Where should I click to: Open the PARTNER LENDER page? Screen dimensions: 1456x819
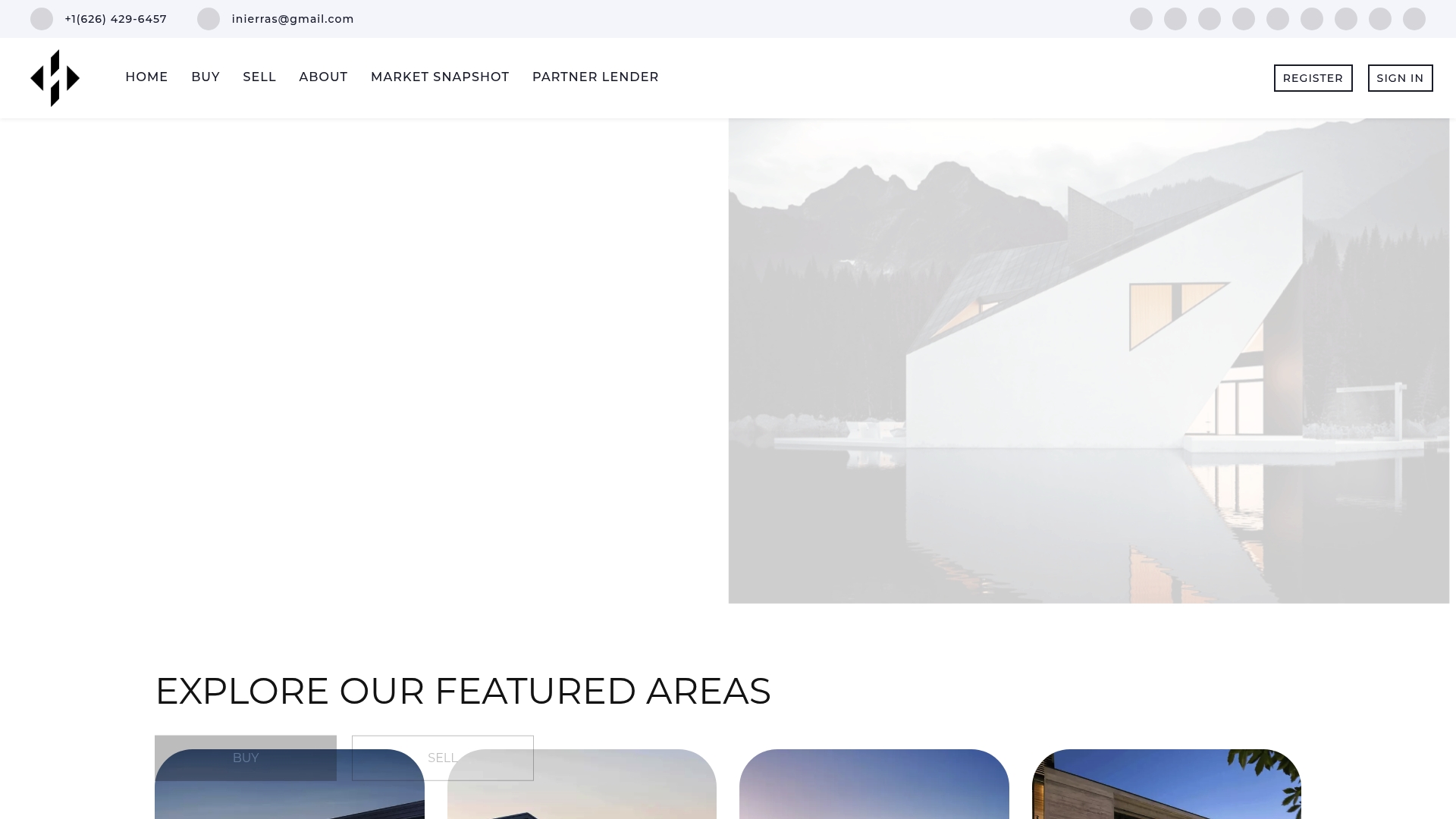point(595,77)
